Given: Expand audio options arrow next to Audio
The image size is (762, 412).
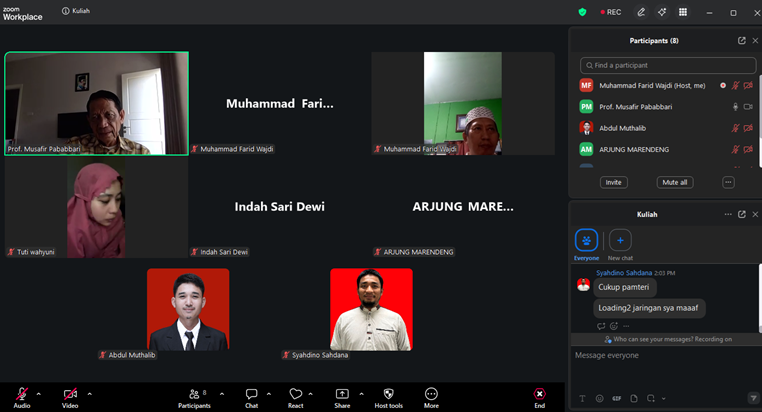Looking at the screenshot, I should coord(39,394).
